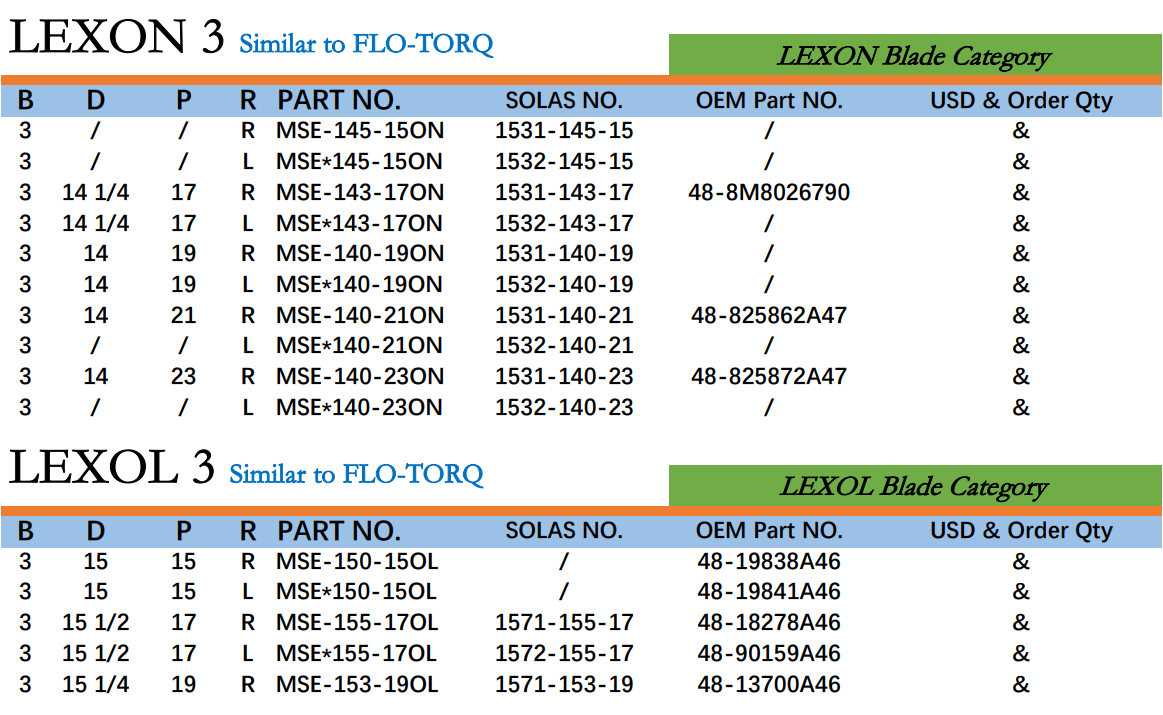Select the LEXON Blade Category green banner
The height and width of the screenshot is (715, 1163).
(x=915, y=55)
